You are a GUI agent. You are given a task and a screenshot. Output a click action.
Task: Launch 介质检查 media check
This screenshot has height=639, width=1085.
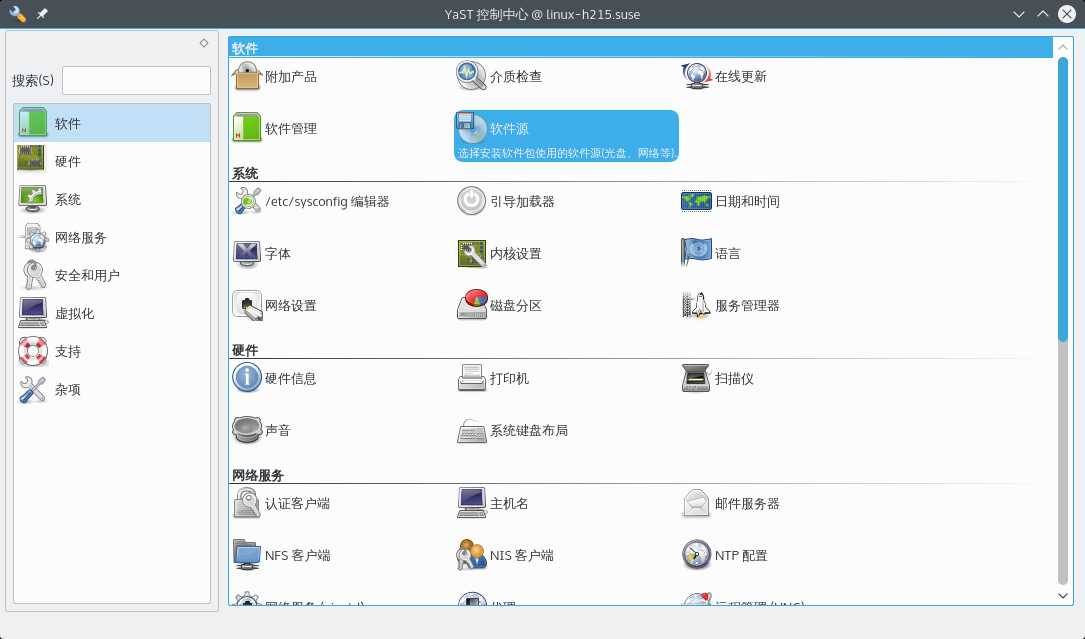click(x=499, y=76)
